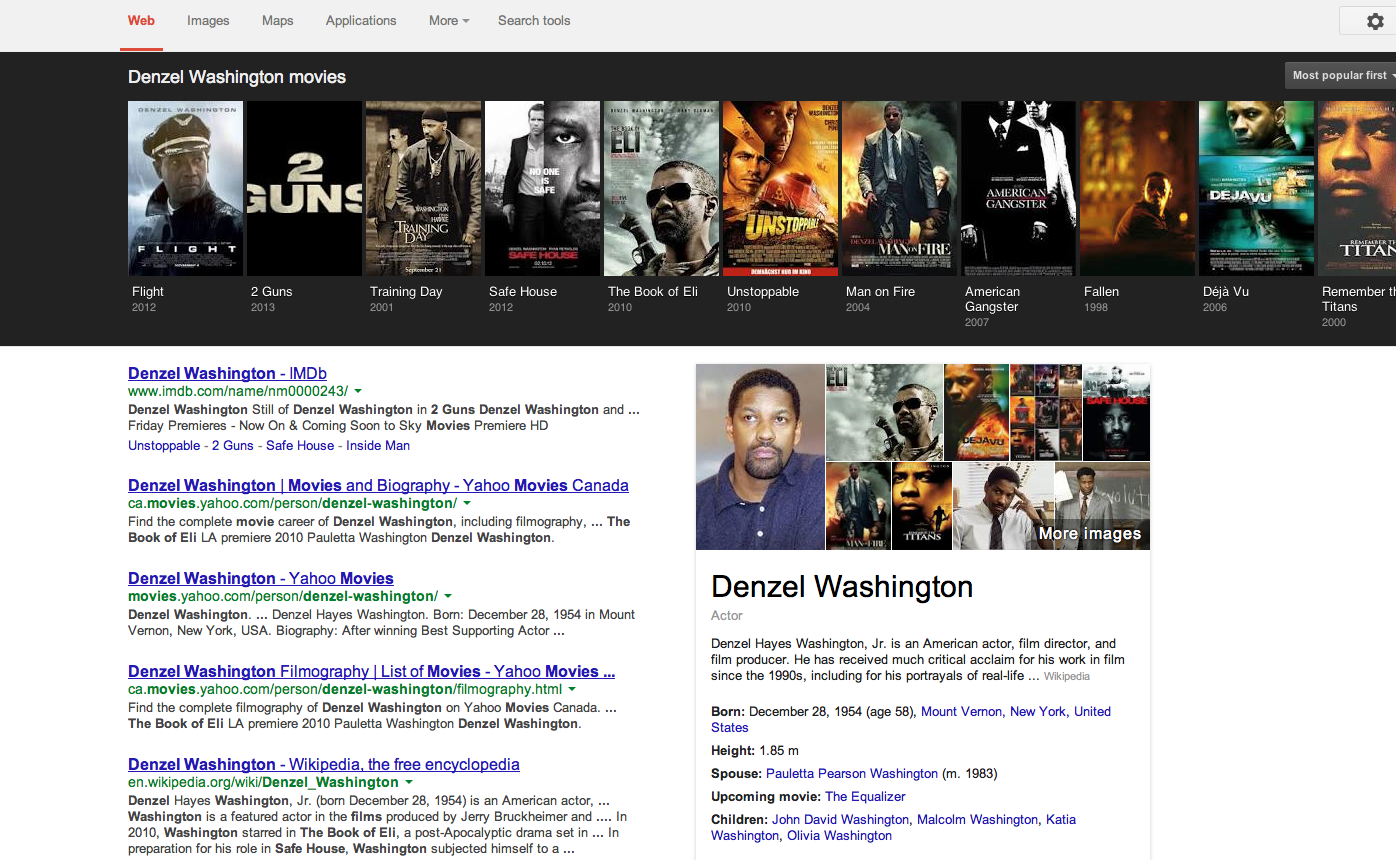This screenshot has height=860, width=1396.
Task: Expand arrow beside filmography.html URL
Action: [x=572, y=689]
